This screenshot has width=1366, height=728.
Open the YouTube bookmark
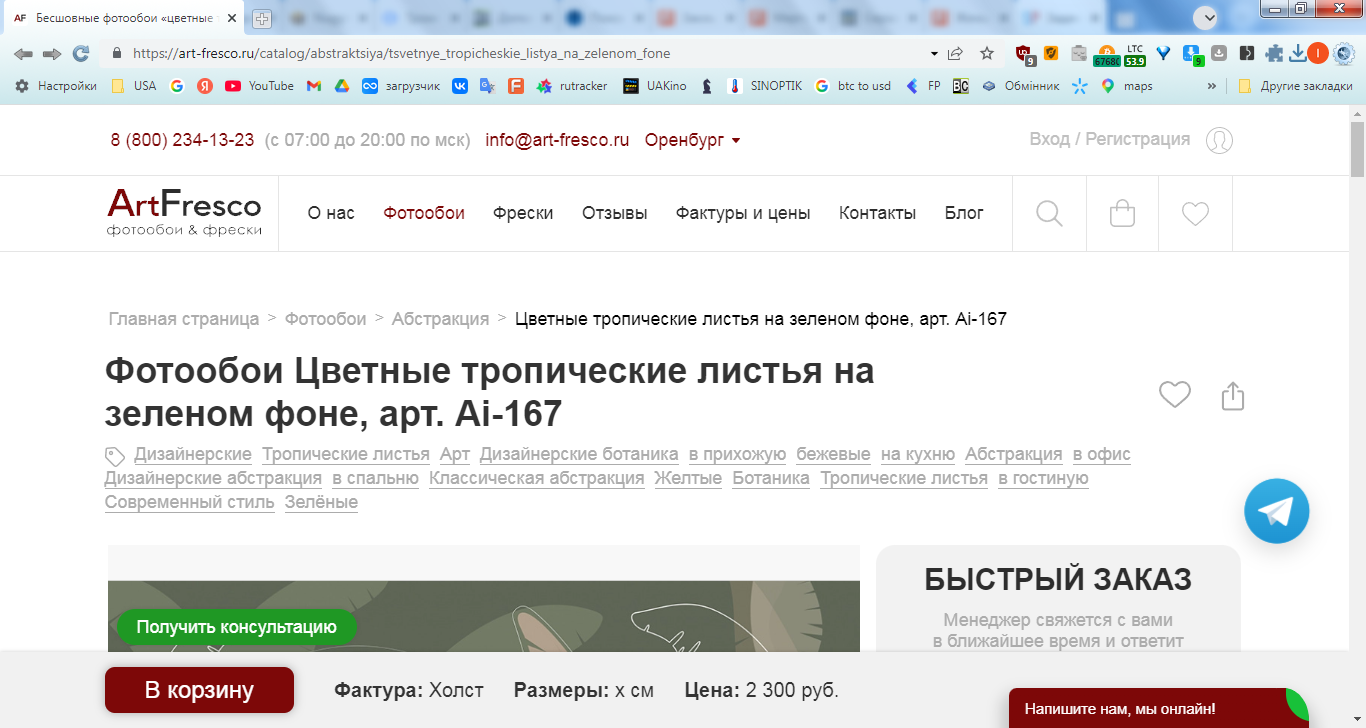coord(259,86)
